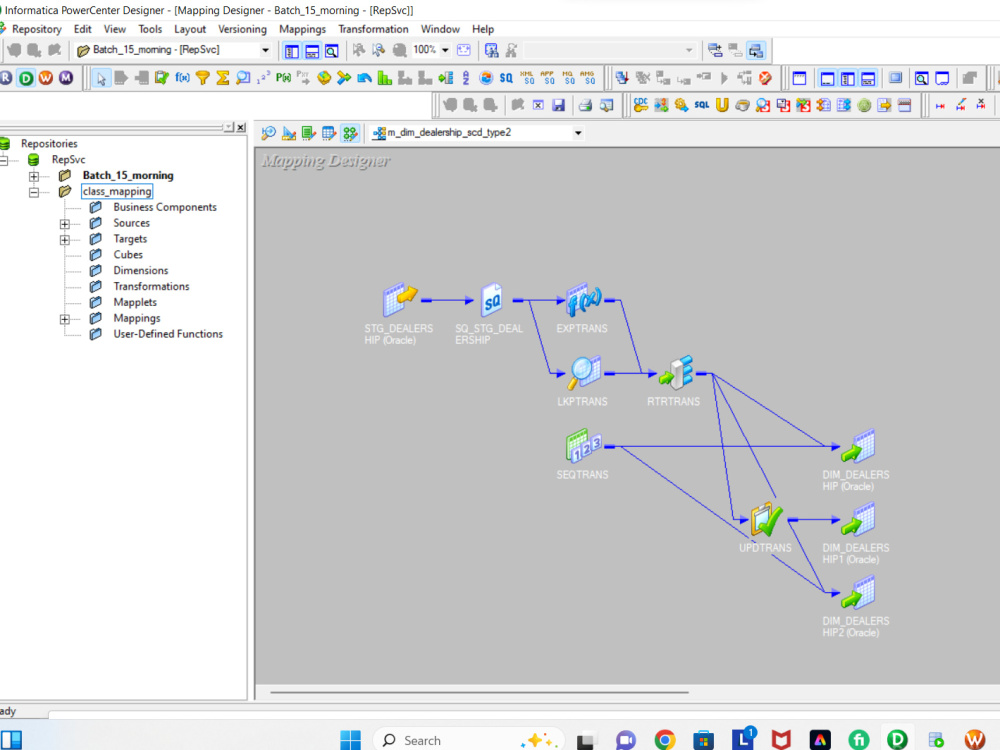
Task: Create a Sequence Generator transformation (123)
Action: point(263,78)
